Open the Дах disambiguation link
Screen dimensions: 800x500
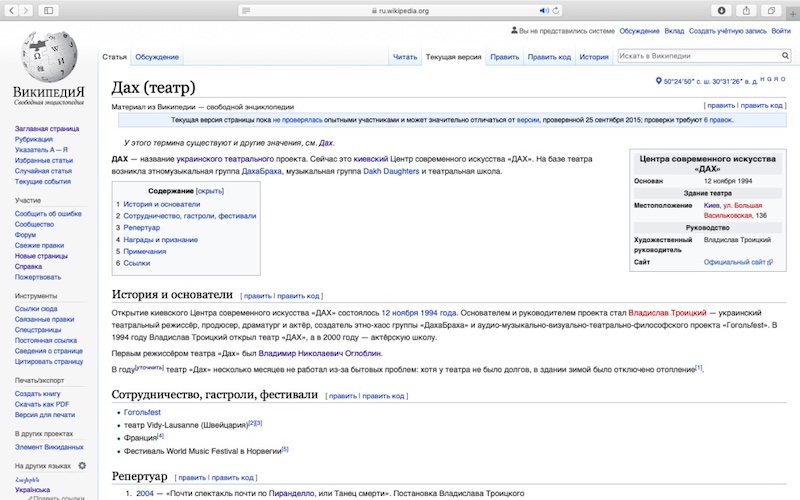tap(326, 143)
